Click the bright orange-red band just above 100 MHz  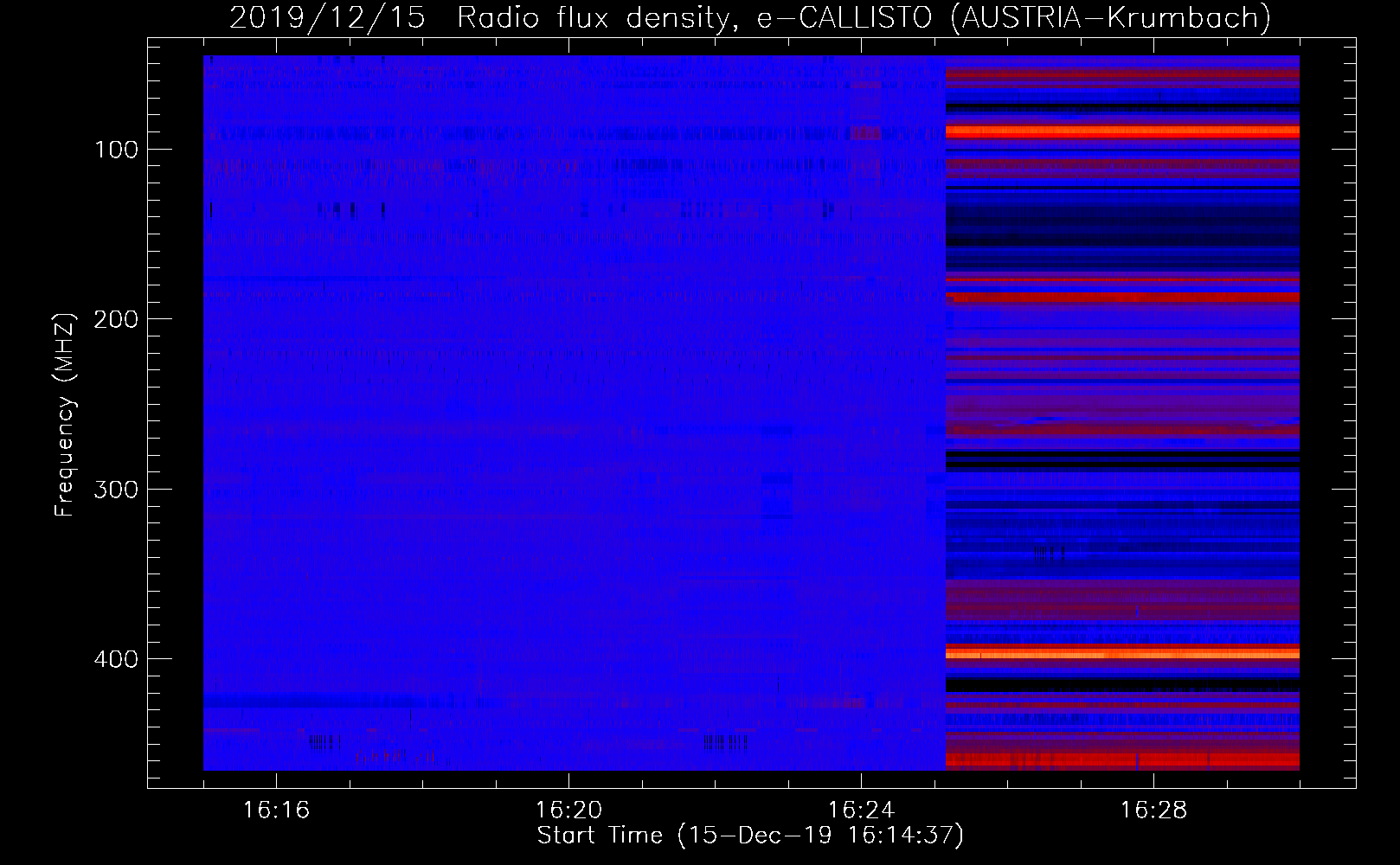(1122, 131)
